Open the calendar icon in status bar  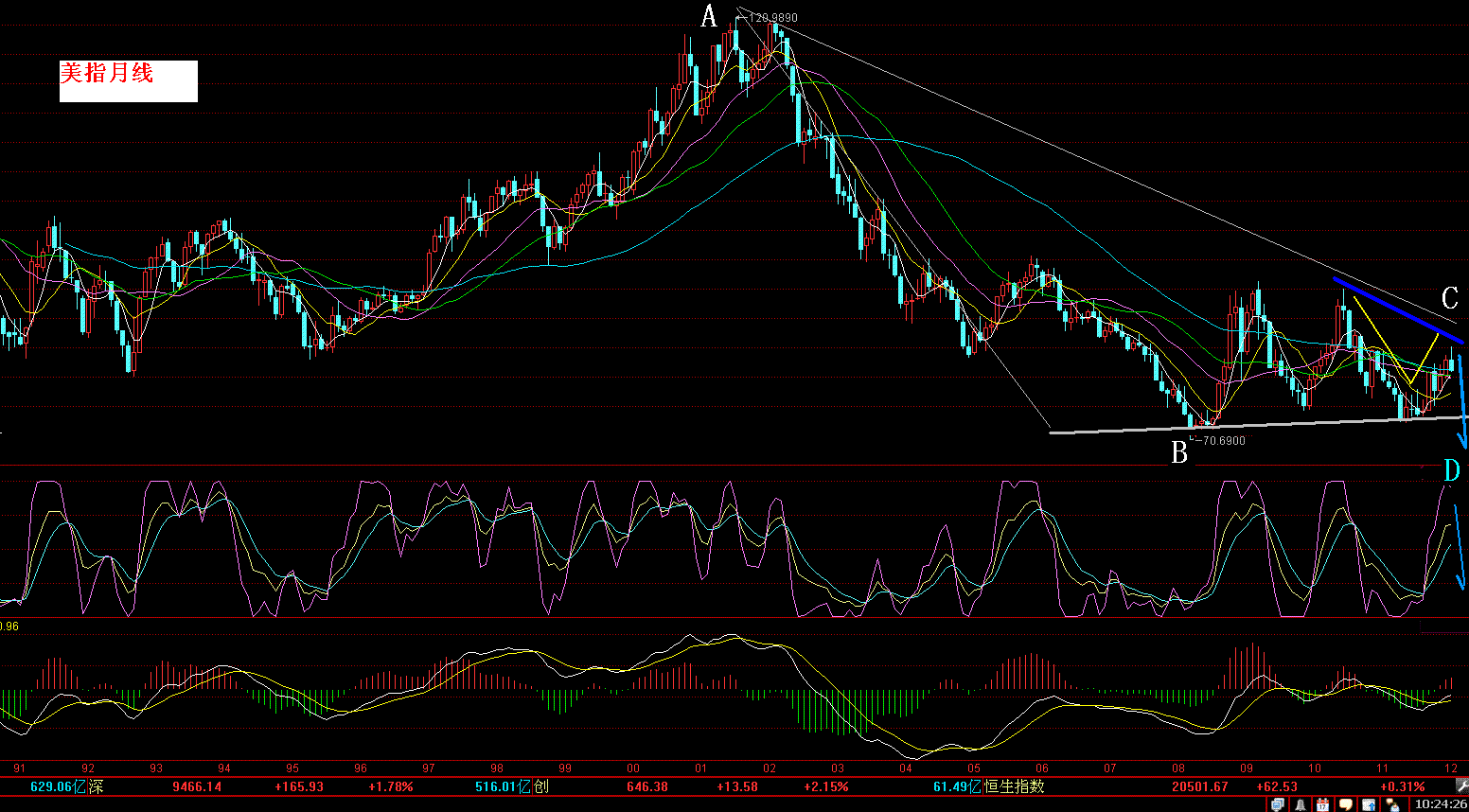1322,804
